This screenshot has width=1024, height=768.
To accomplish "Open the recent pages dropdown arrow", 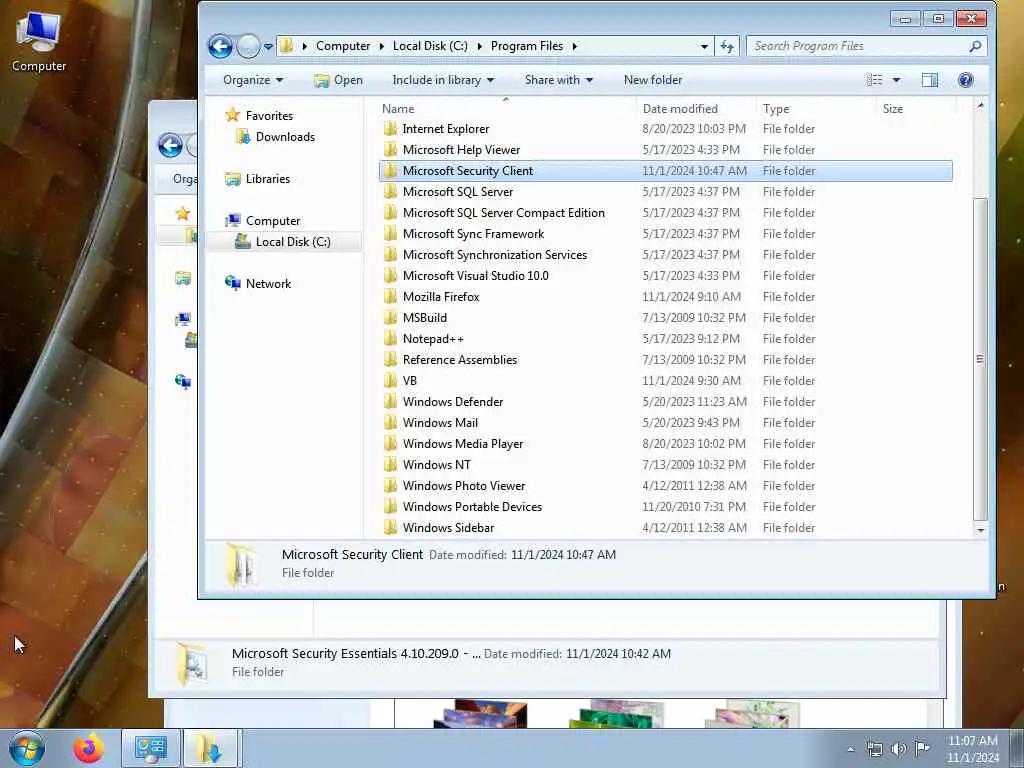I will (268, 46).
